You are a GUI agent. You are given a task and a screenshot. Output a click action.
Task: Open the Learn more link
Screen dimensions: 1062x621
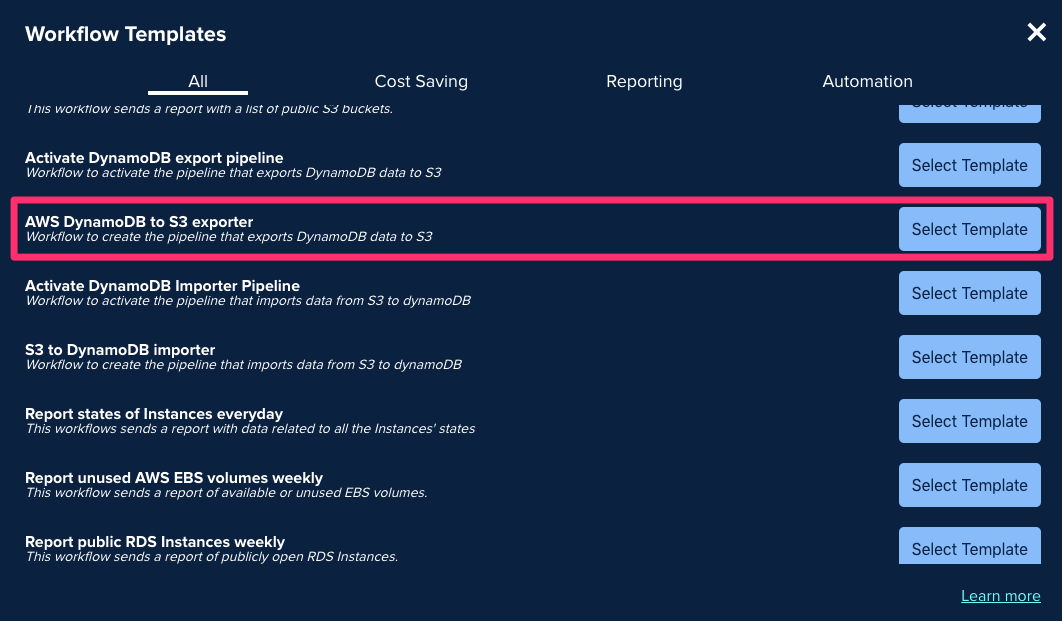(x=1000, y=596)
